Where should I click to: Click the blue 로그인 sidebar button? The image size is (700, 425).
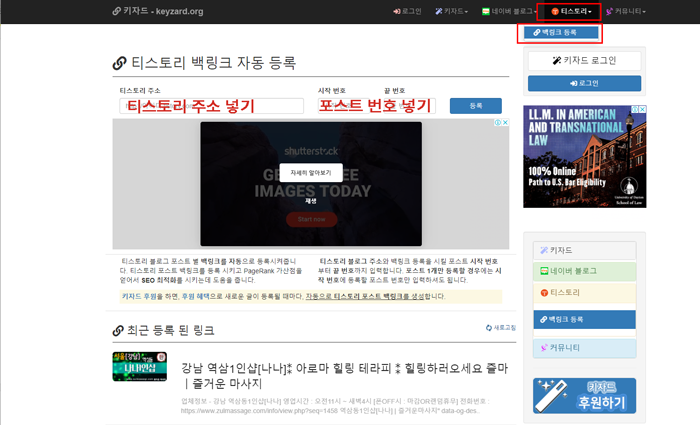pyautogui.click(x=584, y=83)
